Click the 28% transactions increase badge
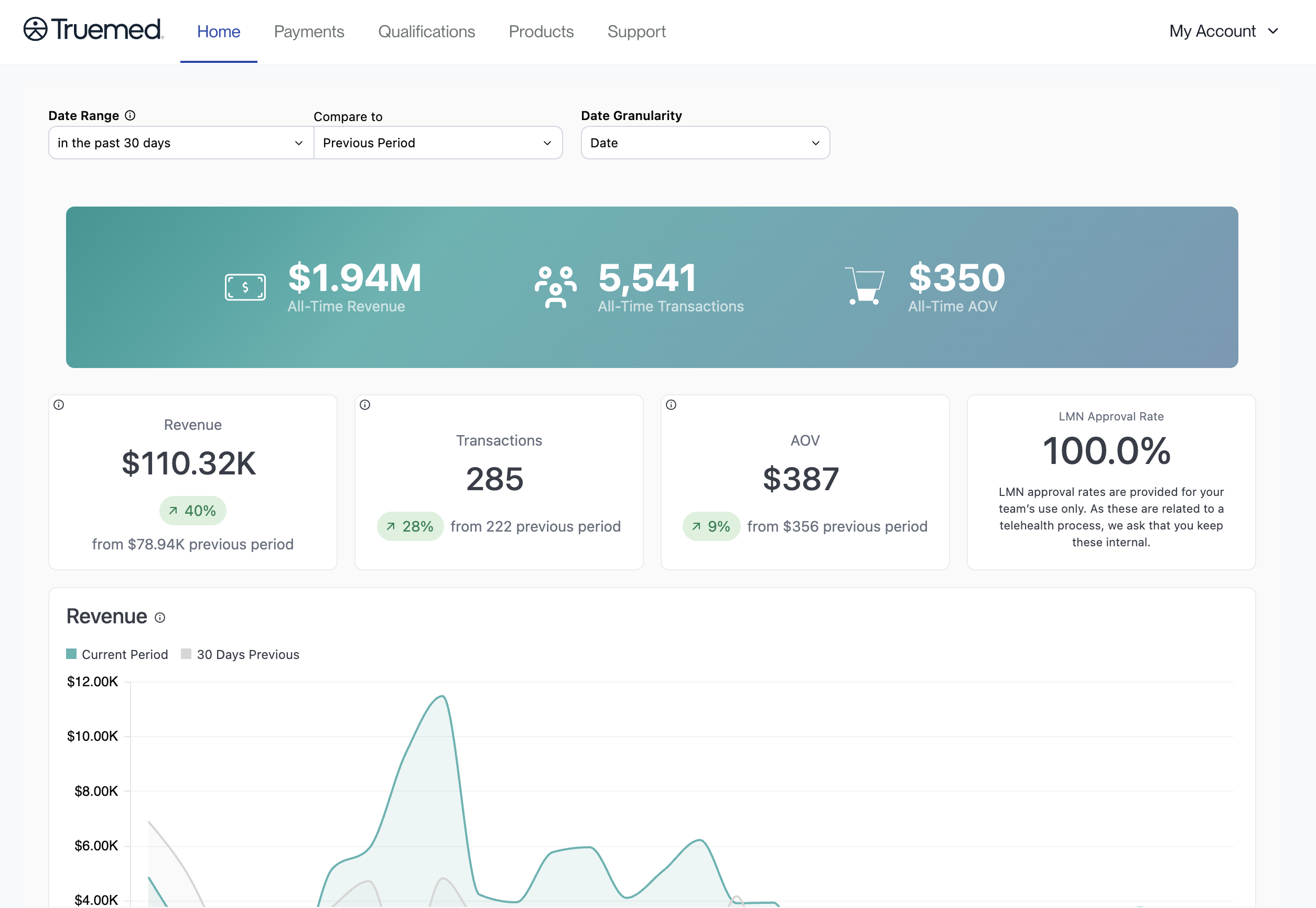 (410, 526)
